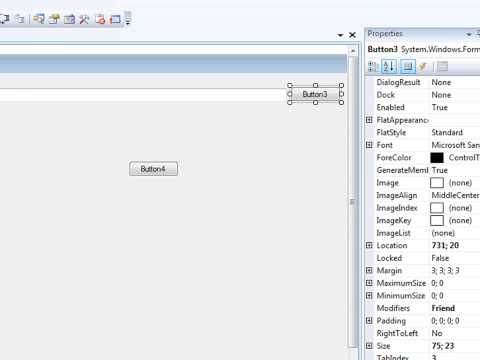
Task: Click the Size value 75; 23
Action: [443, 346]
